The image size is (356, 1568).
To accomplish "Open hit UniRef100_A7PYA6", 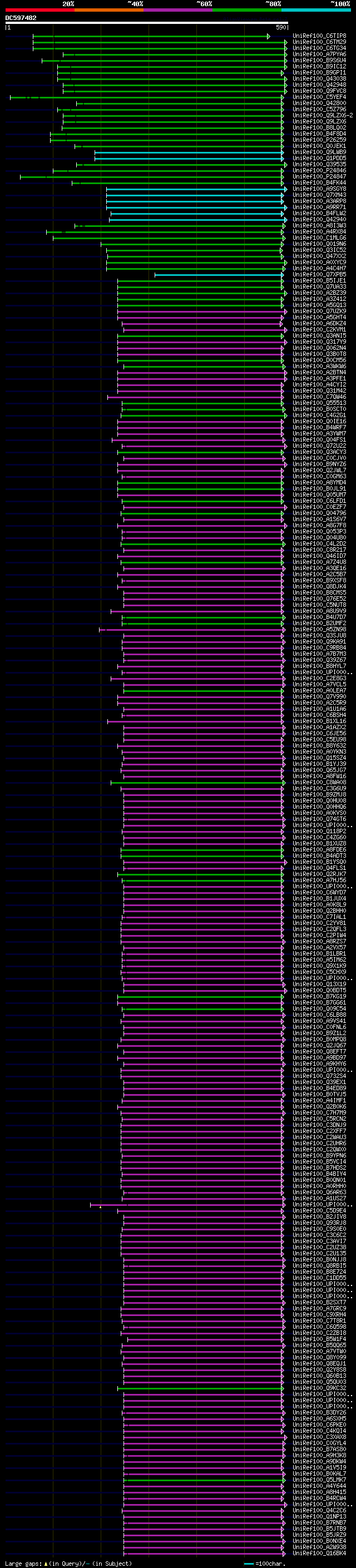I will tap(319, 54).
